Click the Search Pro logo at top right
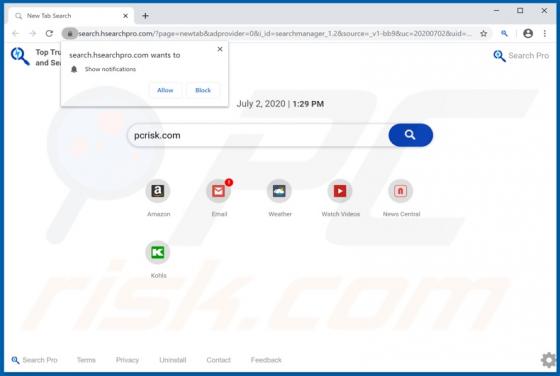Viewport: 560px width, 376px height. (x=521, y=56)
